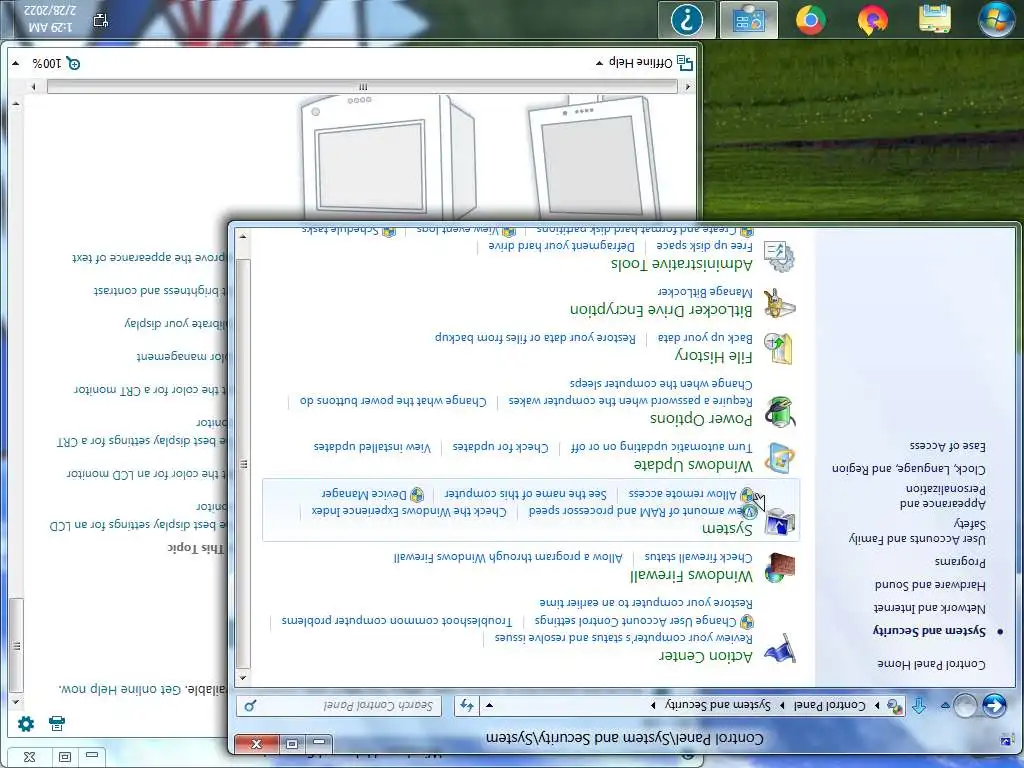This screenshot has width=1024, height=768.
Task: Click the taskbar clock showing 1:29 AM
Action: click(x=52, y=19)
